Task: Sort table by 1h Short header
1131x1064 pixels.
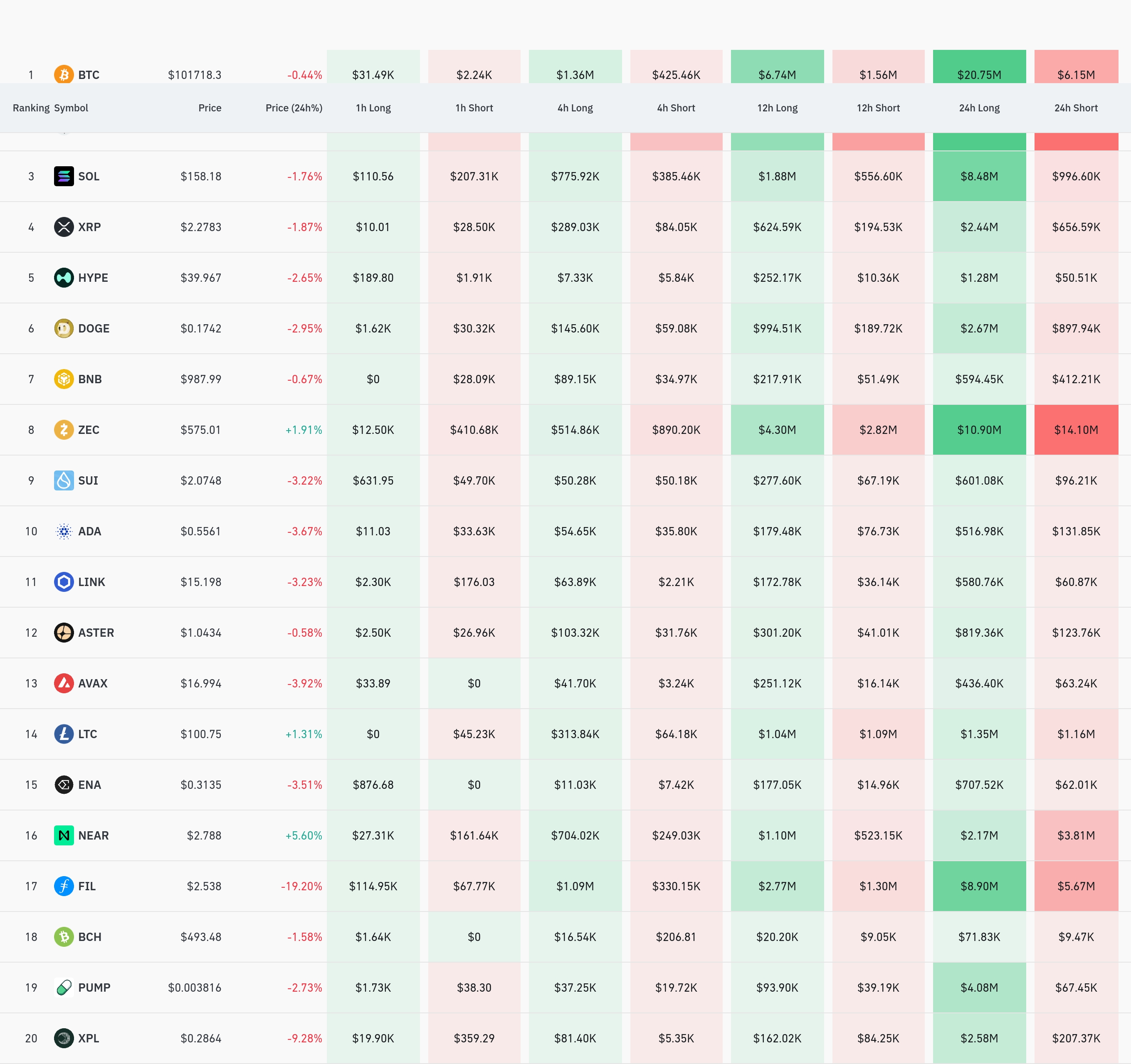Action: [474, 108]
